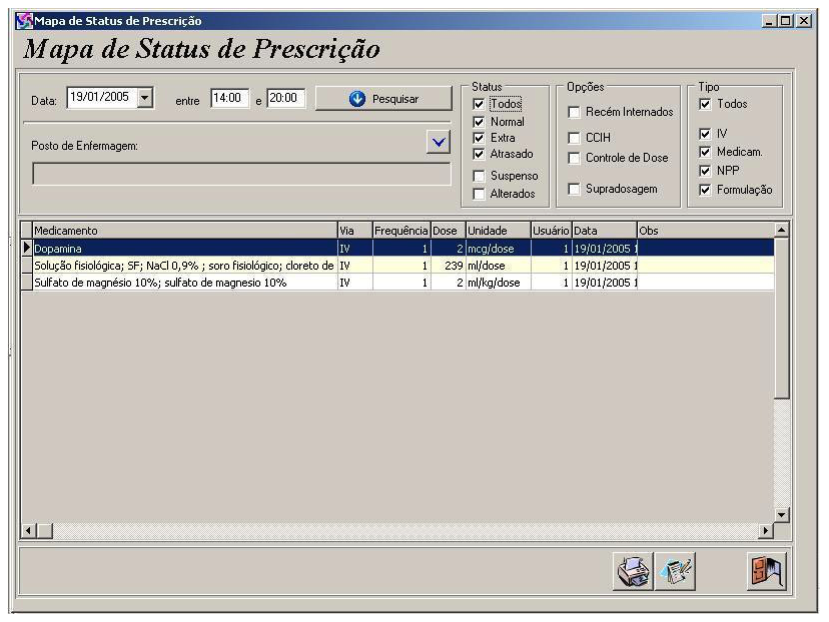Viewport: 829px width, 622px height.
Task: Click the Unidade column header
Action: click(x=498, y=231)
